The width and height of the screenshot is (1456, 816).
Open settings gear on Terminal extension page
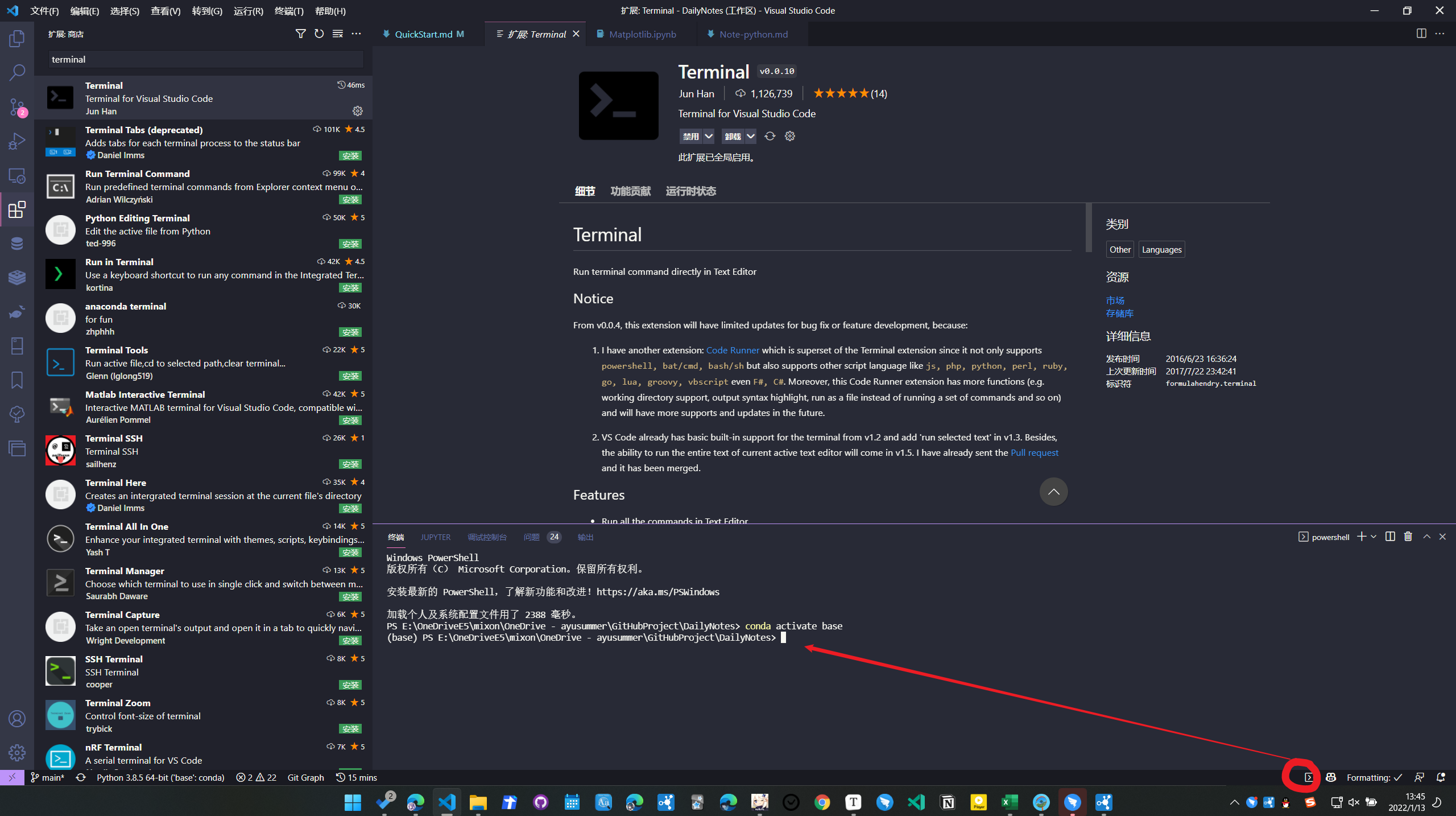click(790, 136)
